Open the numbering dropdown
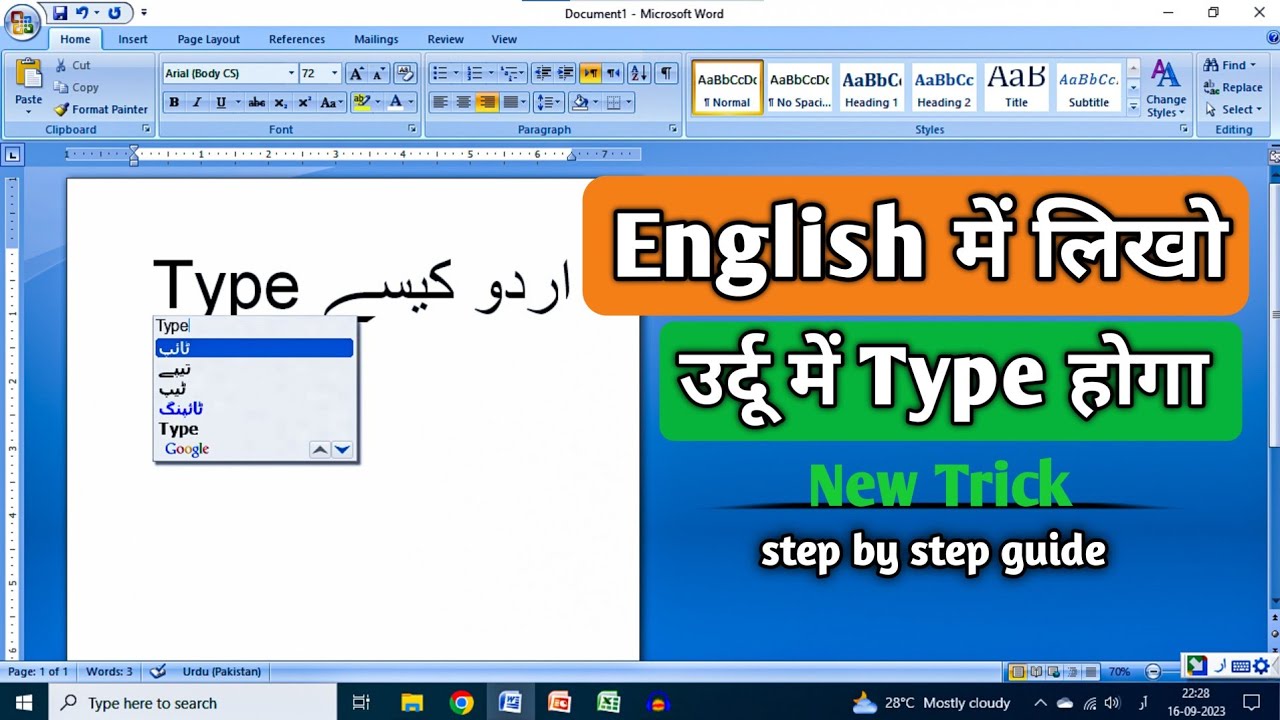The height and width of the screenshot is (720, 1280). tap(490, 73)
